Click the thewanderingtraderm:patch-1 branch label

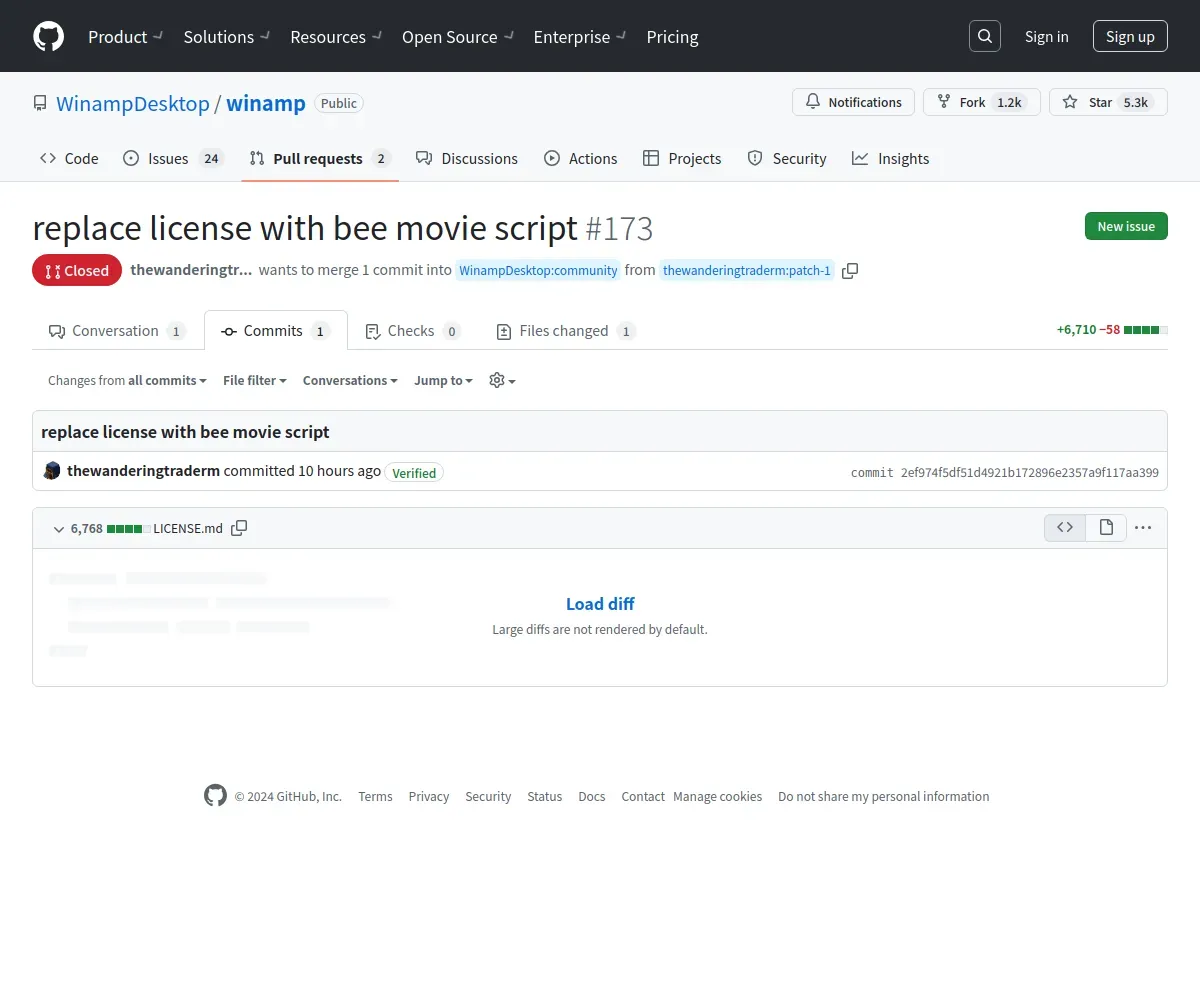tap(747, 271)
